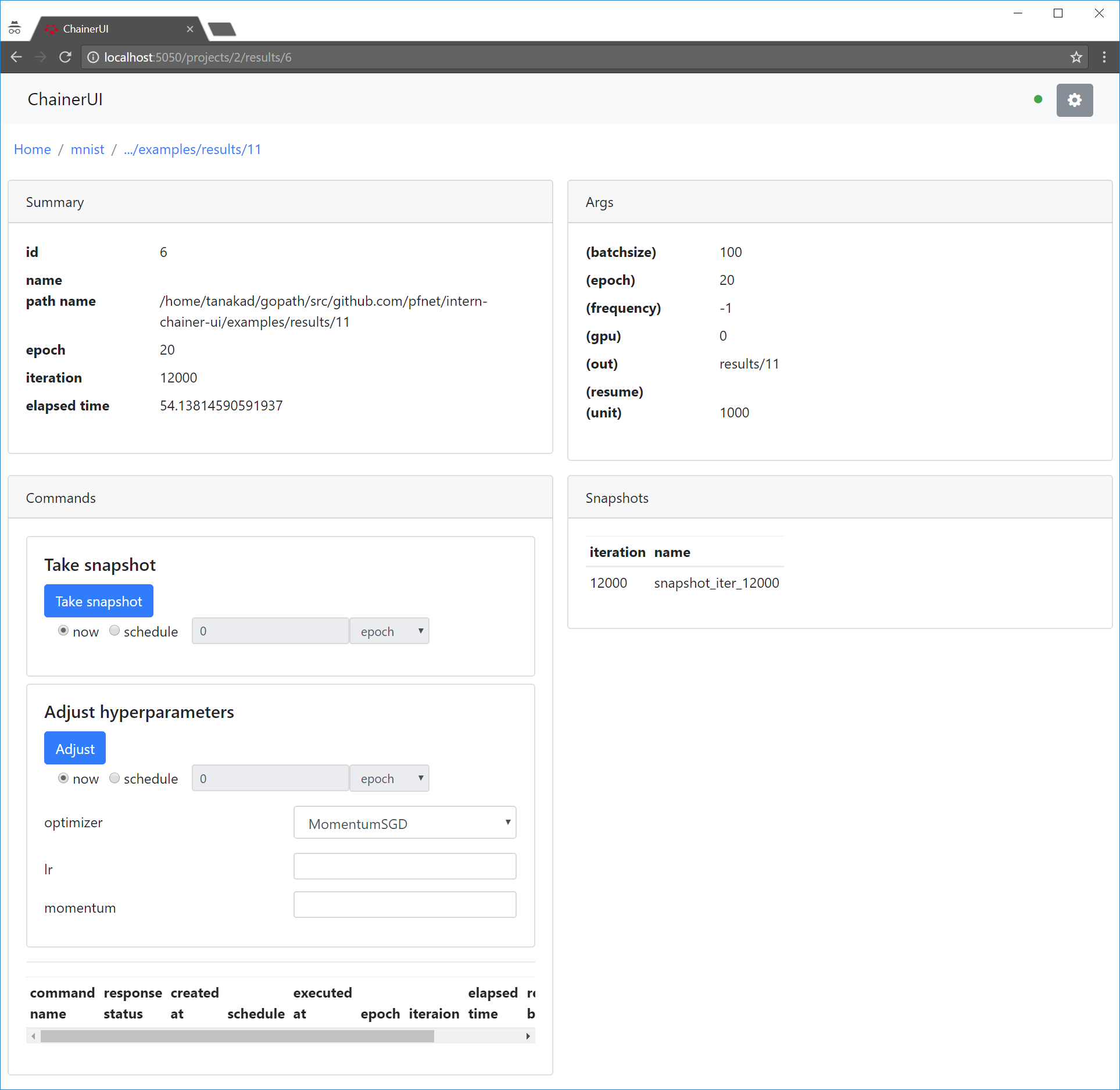Select 'schedule' radio under Adjust hyperparameters
Screen dimensions: 1120x1090
[x=114, y=778]
